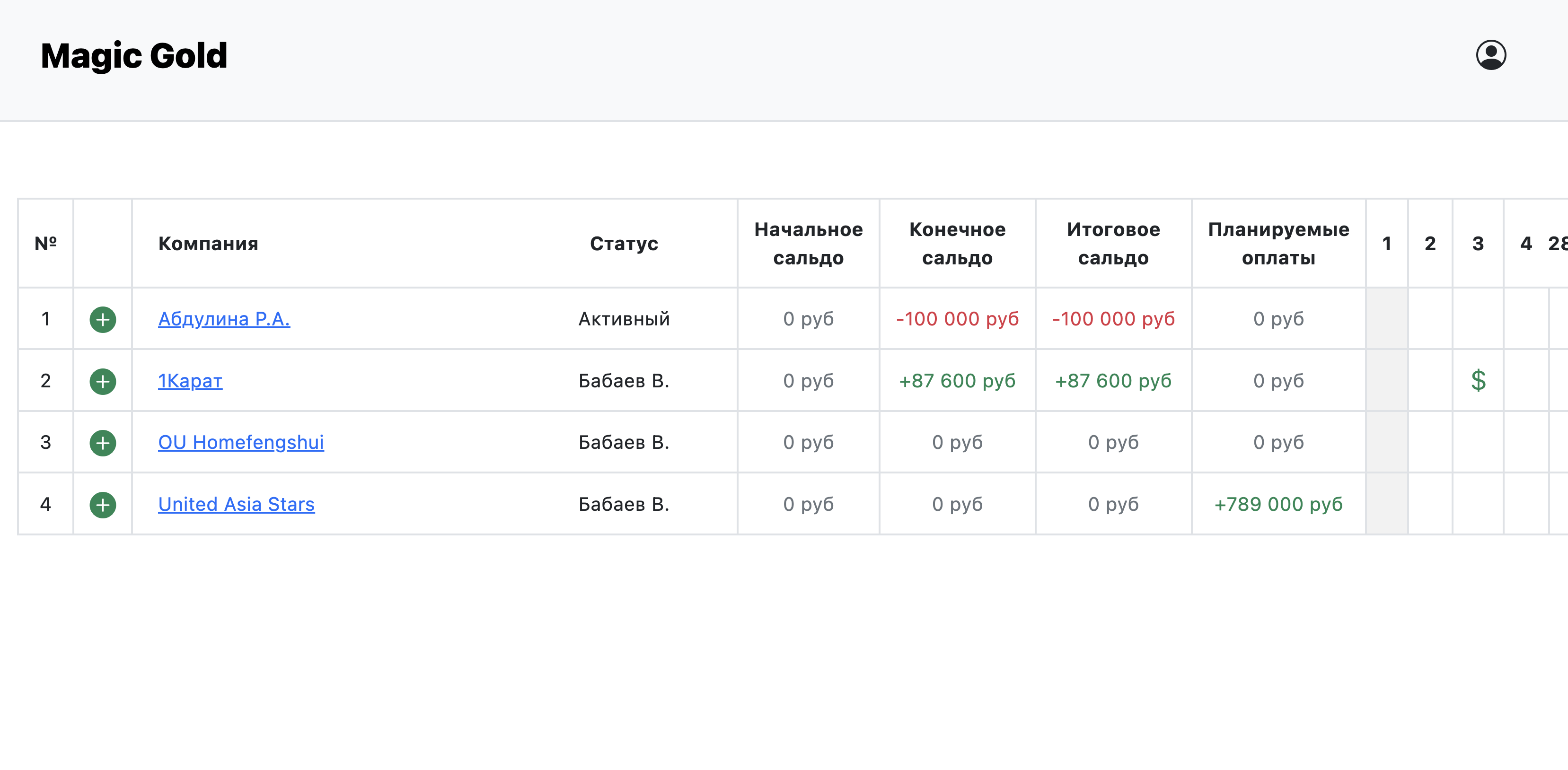Click the Статус column header
This screenshot has height=770, width=1568.
click(x=623, y=244)
